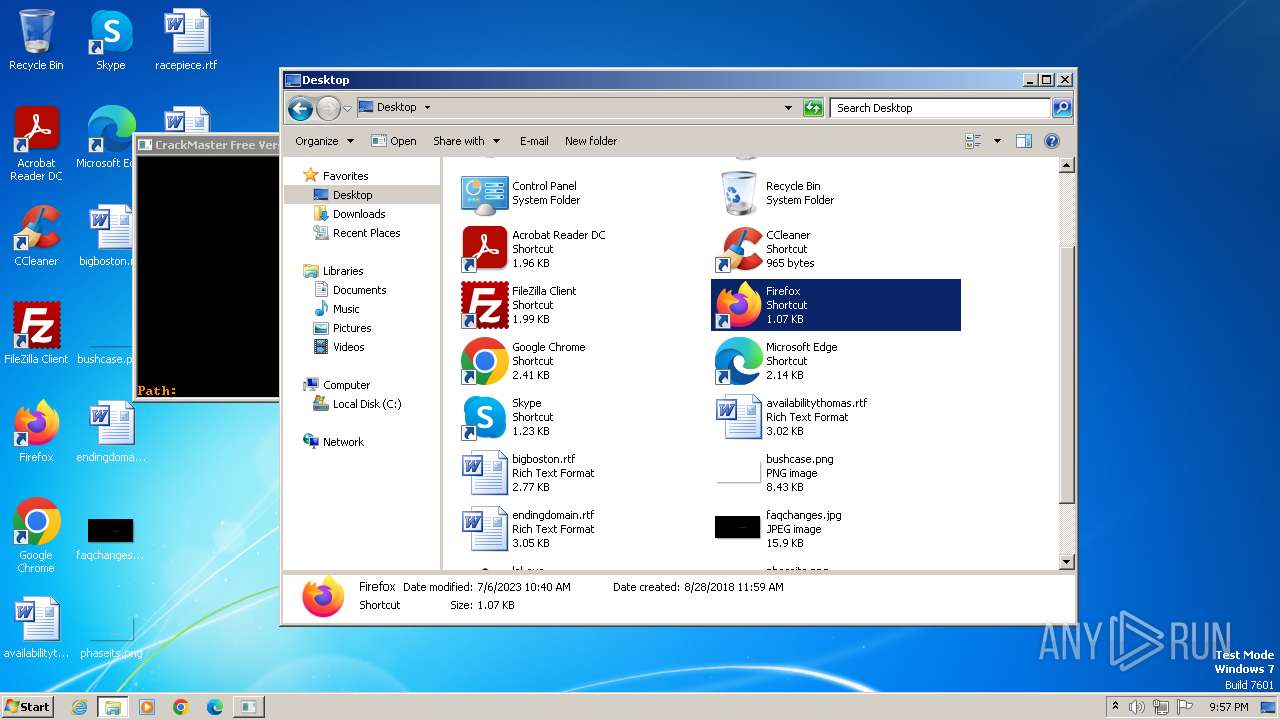Open the Share with menu
This screenshot has height=720, width=1280.
click(x=466, y=141)
